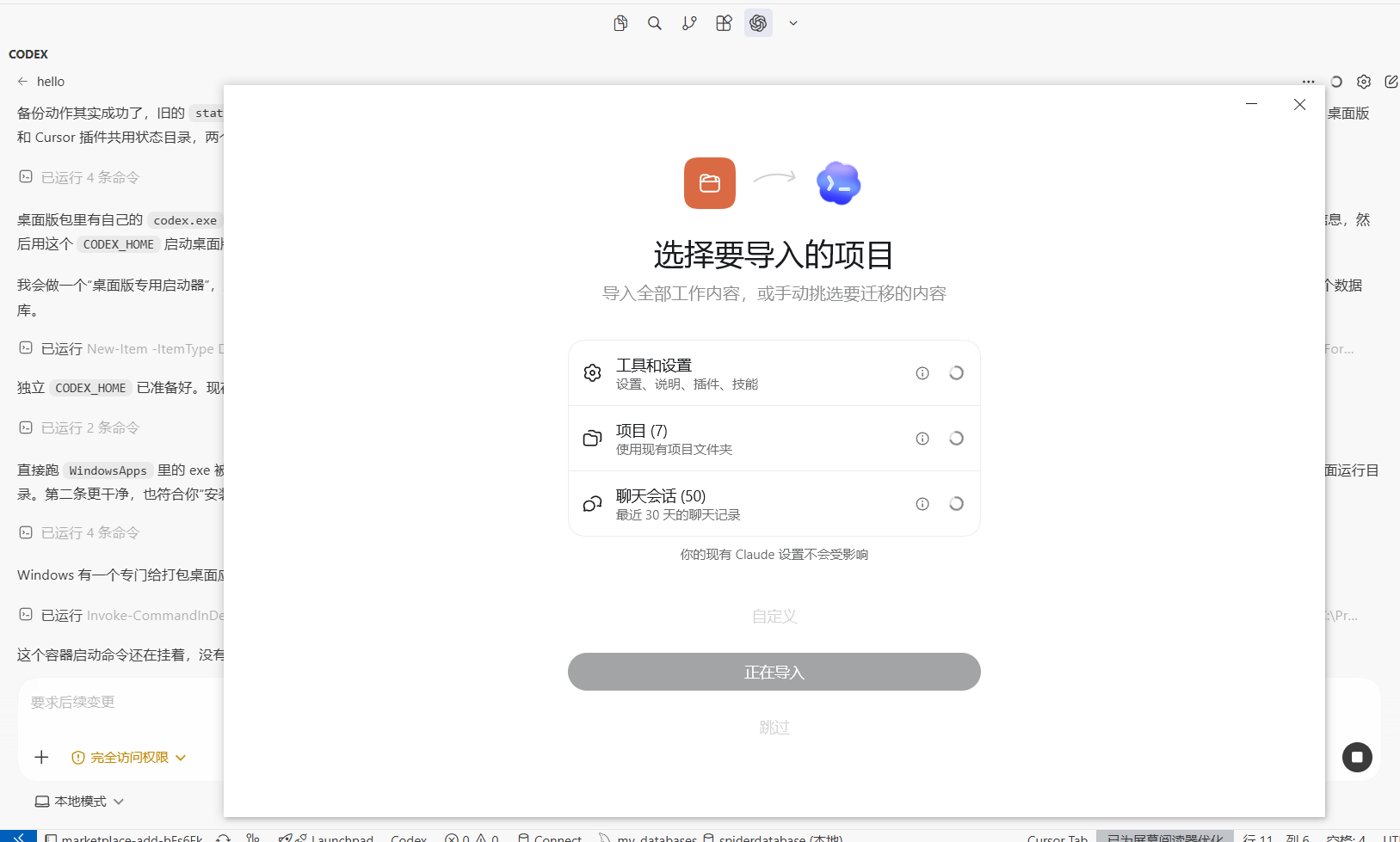The width and height of the screenshot is (1400, 842).
Task: Click the 跳过 skip link
Action: [x=774, y=728]
